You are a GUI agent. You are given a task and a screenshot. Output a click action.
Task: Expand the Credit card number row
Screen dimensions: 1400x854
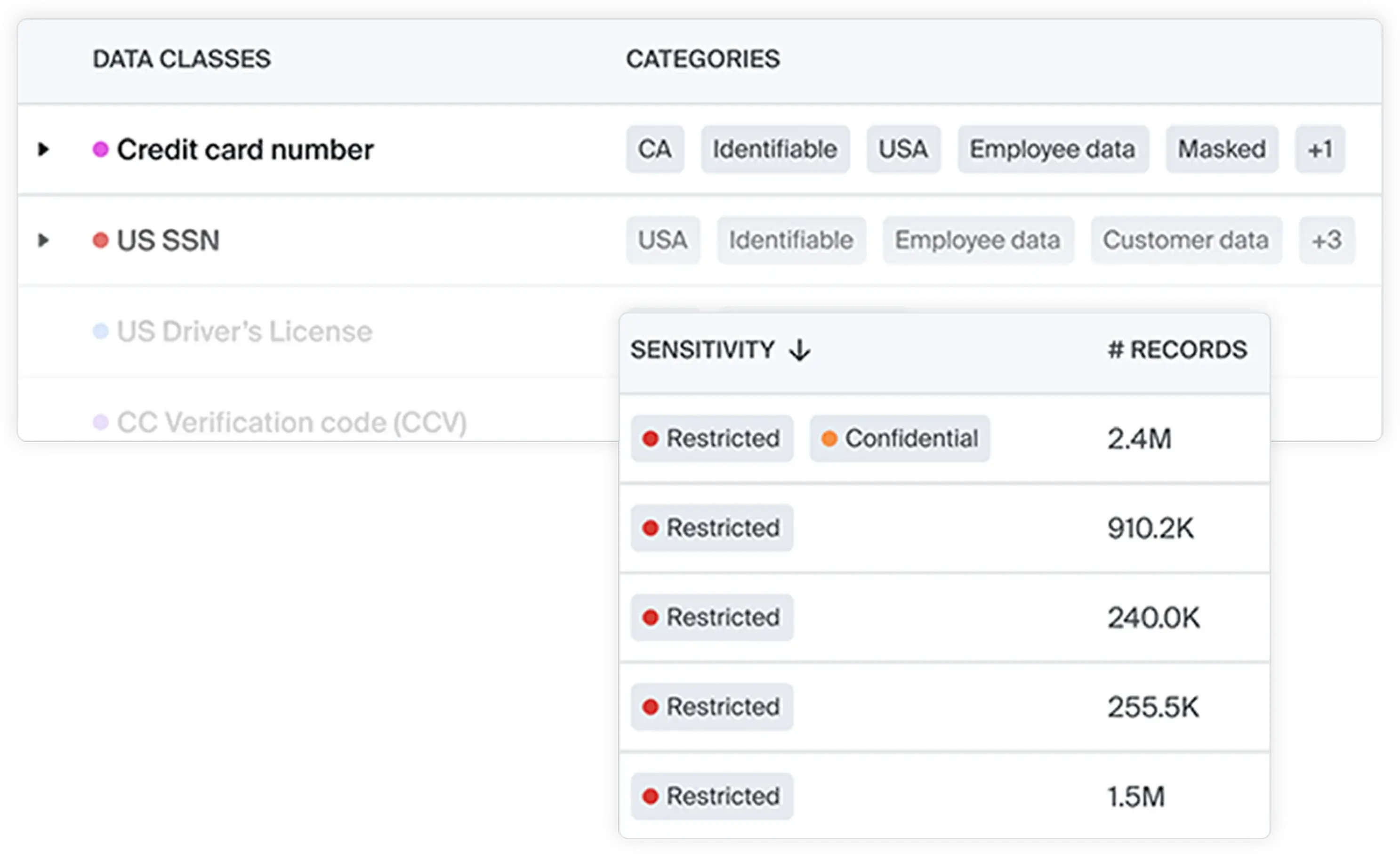point(43,149)
